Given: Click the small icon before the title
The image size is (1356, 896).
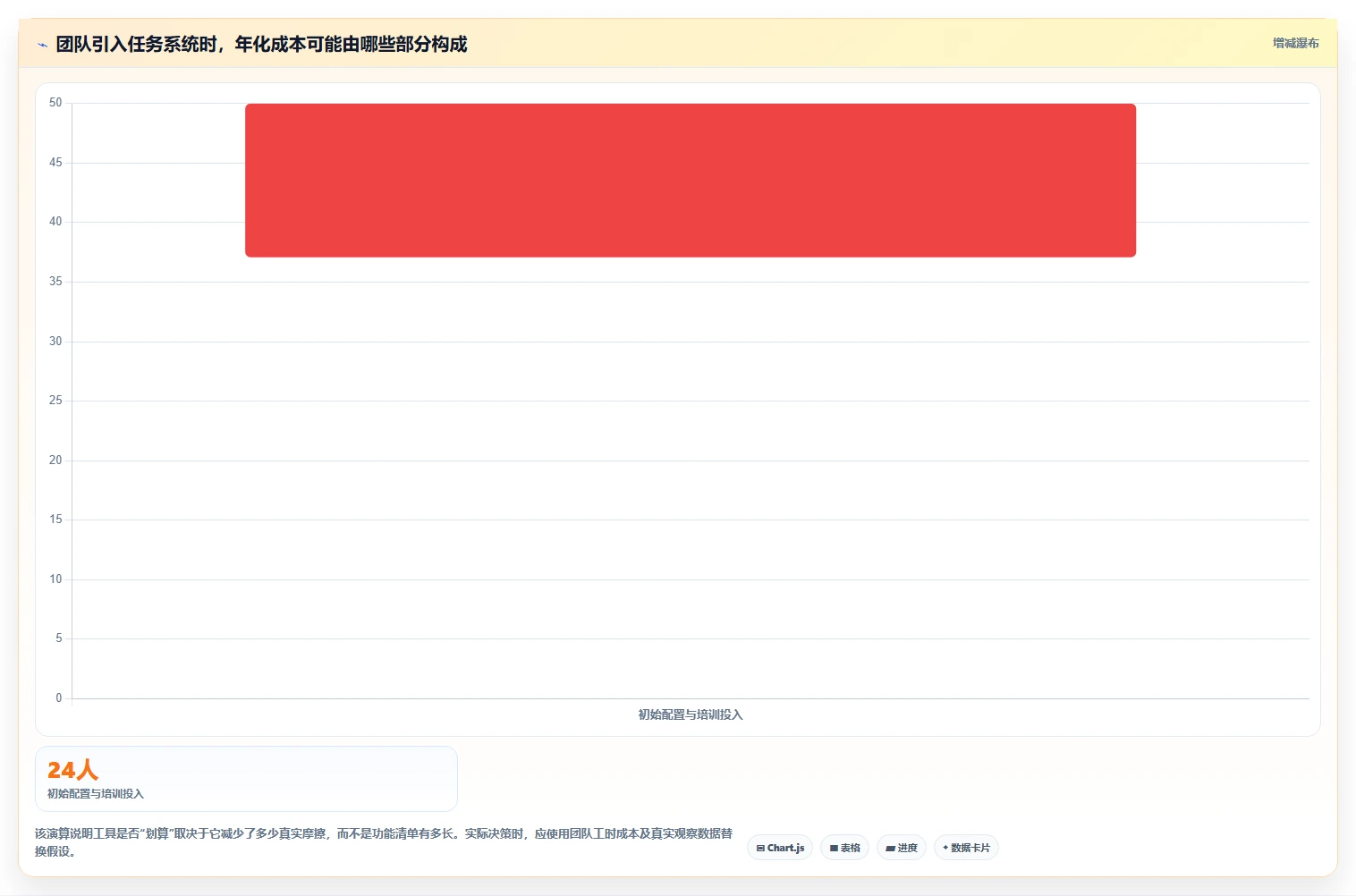Looking at the screenshot, I should pyautogui.click(x=42, y=45).
